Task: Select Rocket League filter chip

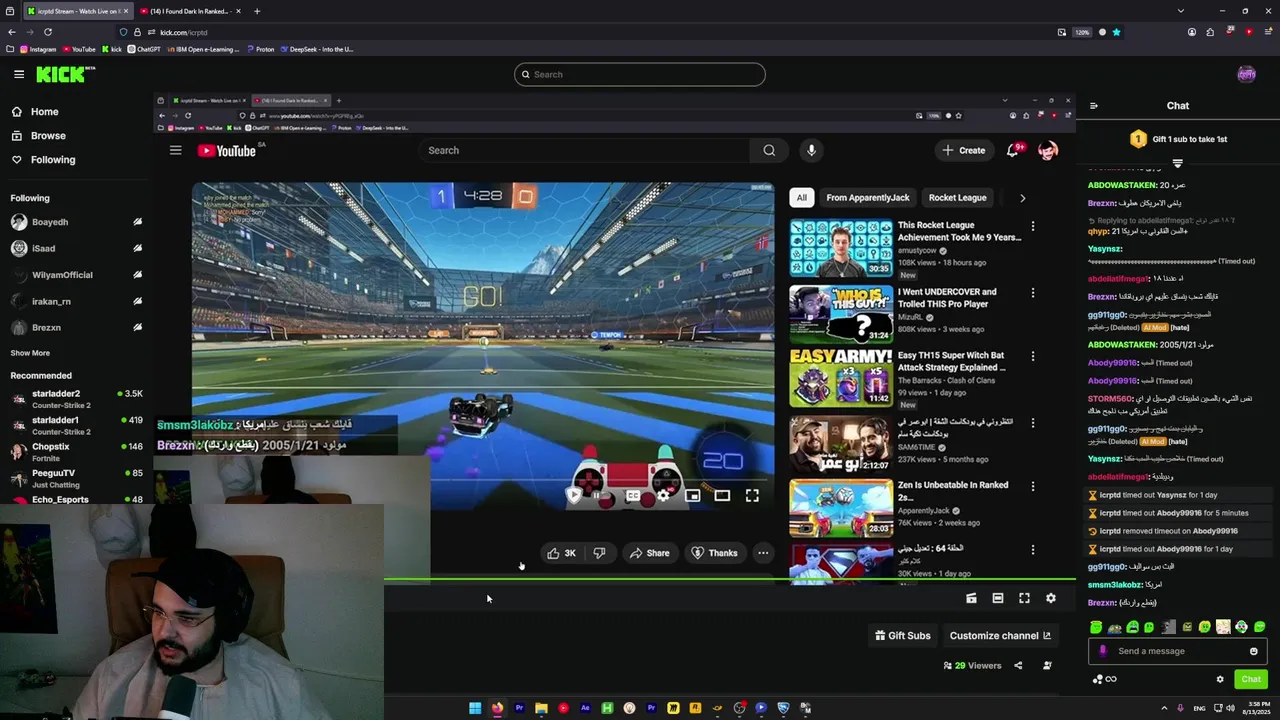Action: click(957, 198)
